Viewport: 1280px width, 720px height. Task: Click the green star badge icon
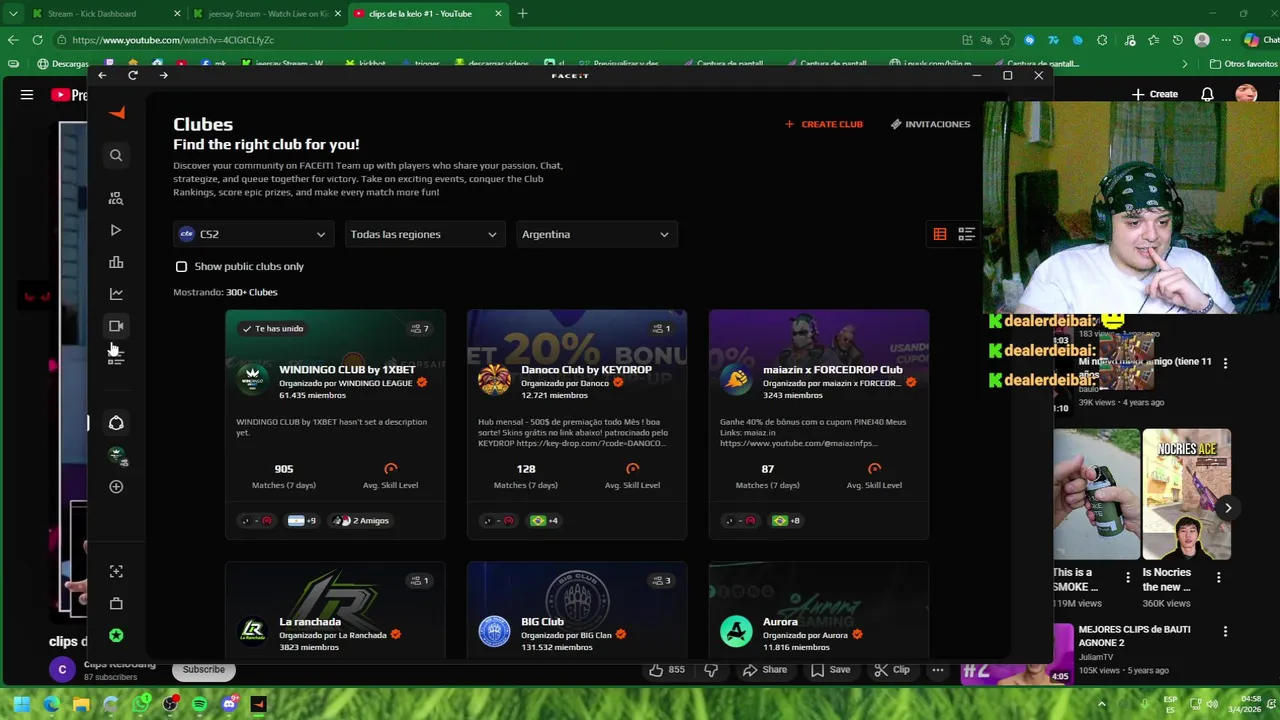click(116, 635)
